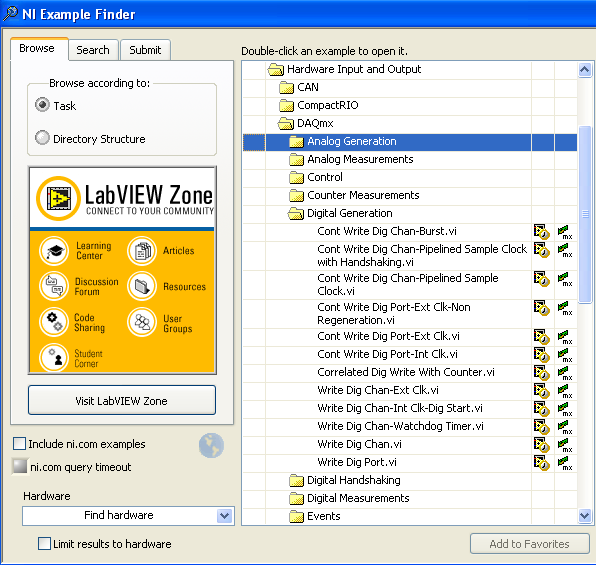Expand the Digital Handshaking folder
This screenshot has width=596, height=565.
(296, 481)
